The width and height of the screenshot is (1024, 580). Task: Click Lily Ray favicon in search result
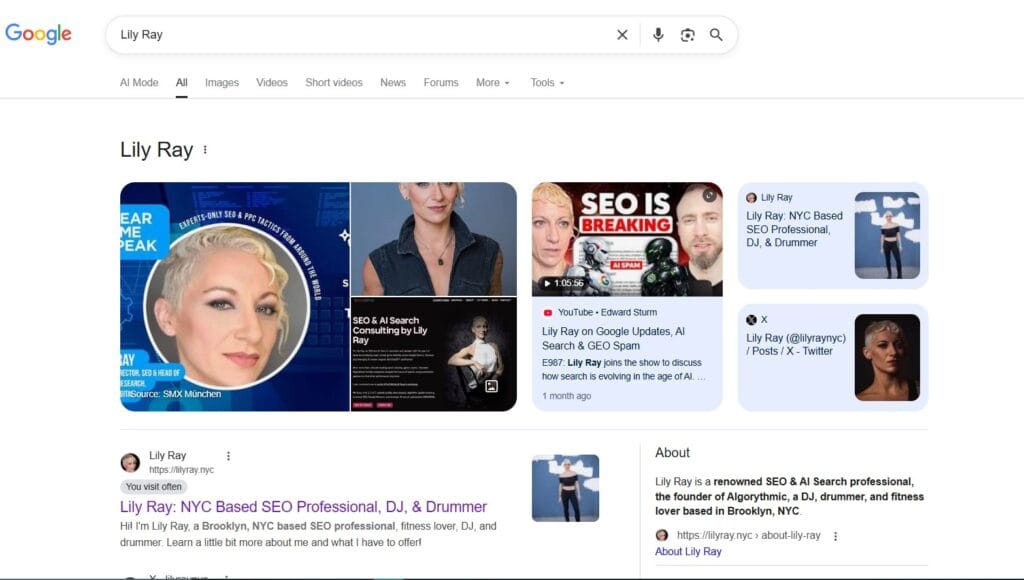(x=130, y=462)
